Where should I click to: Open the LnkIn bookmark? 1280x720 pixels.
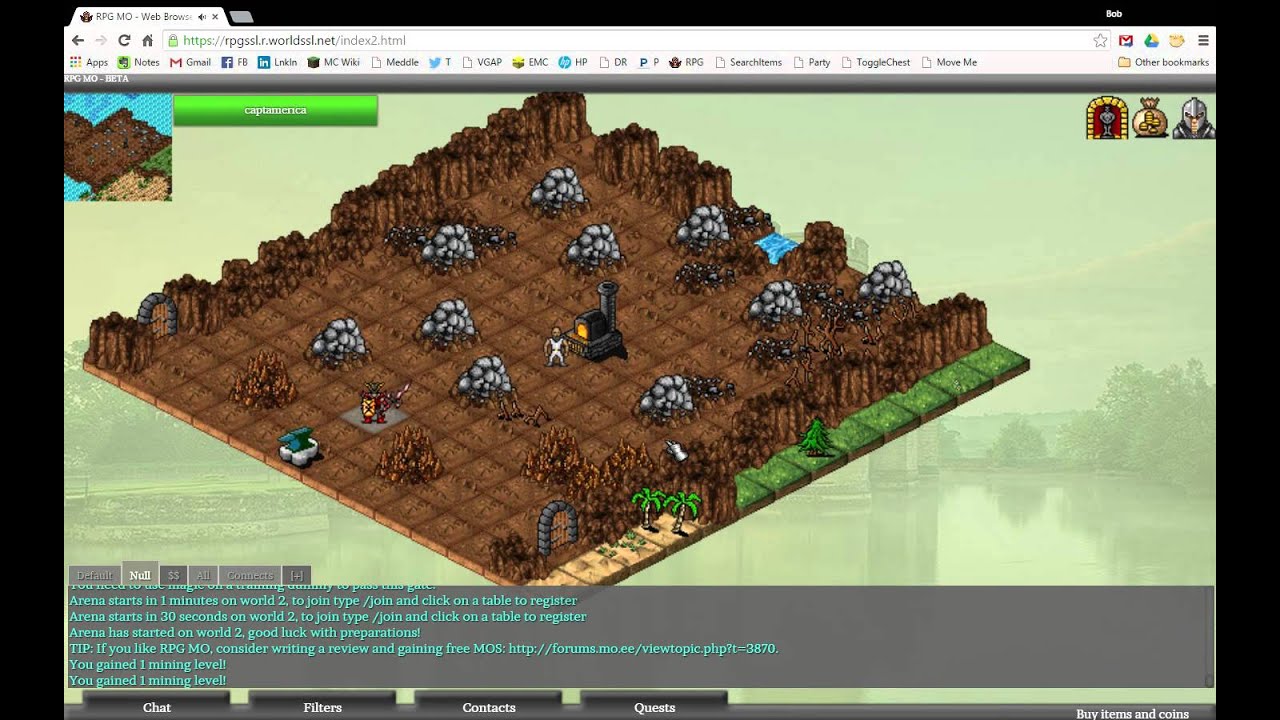[x=277, y=62]
